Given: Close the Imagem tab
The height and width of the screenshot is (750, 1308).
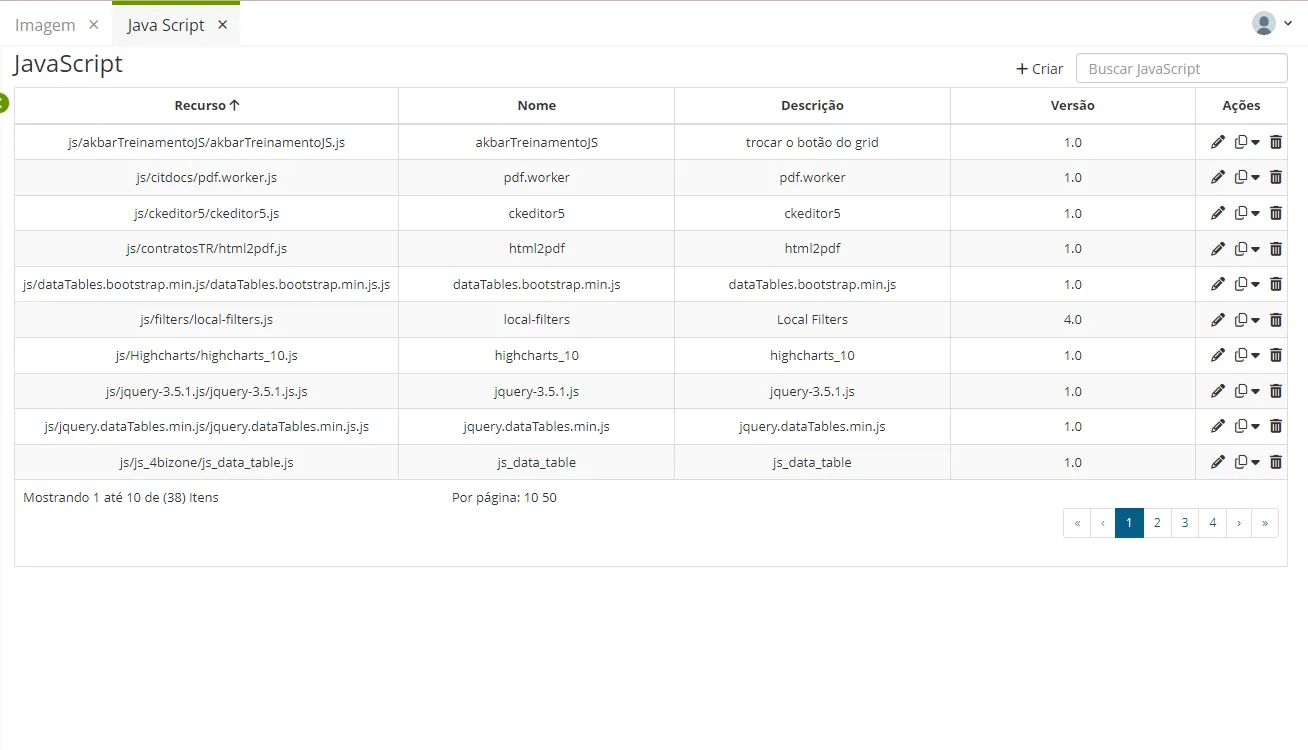Looking at the screenshot, I should point(94,25).
